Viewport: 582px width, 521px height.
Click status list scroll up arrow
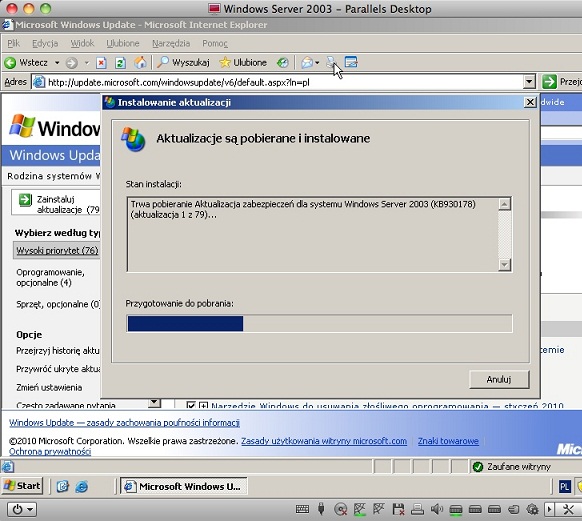point(504,204)
